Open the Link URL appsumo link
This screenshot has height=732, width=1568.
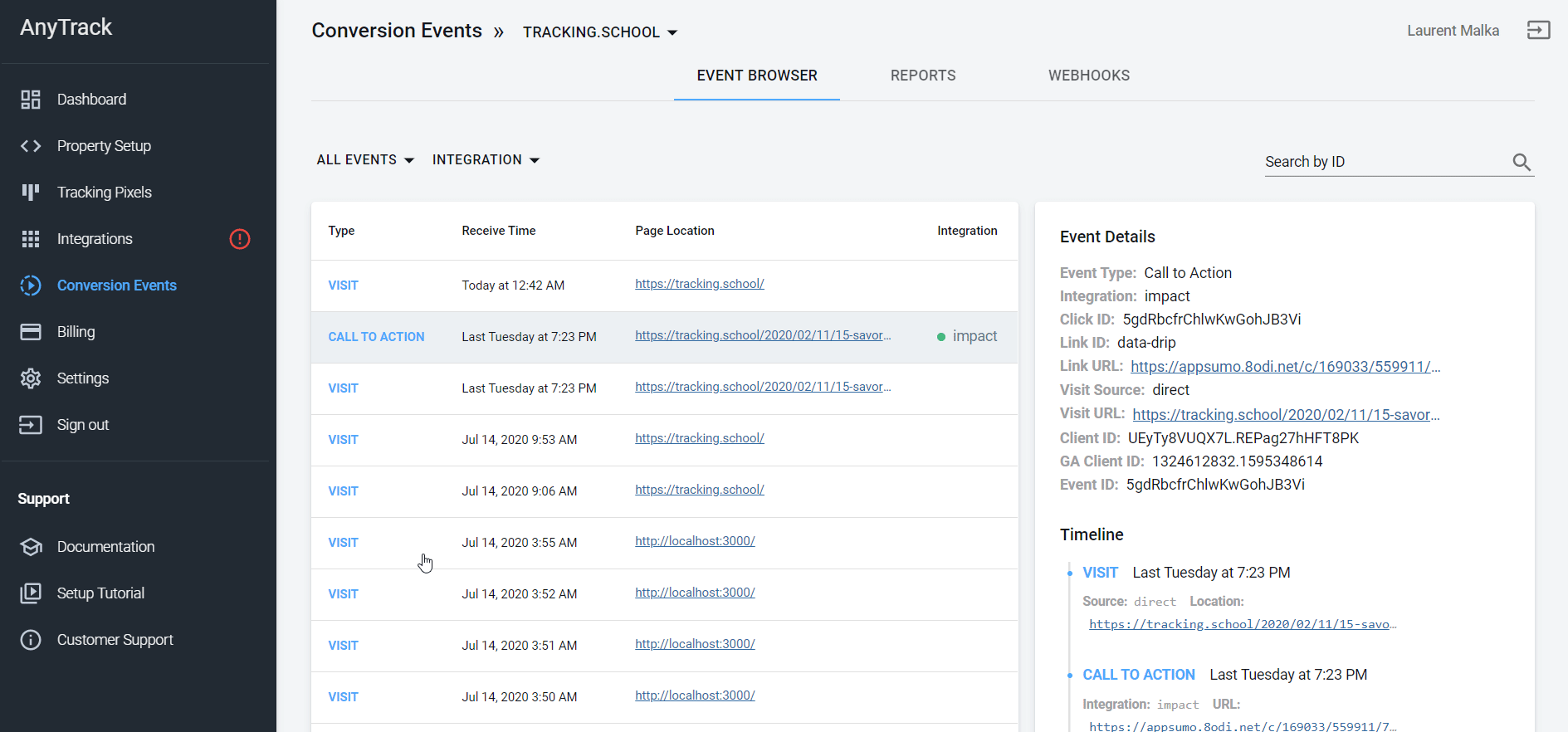(x=1285, y=367)
